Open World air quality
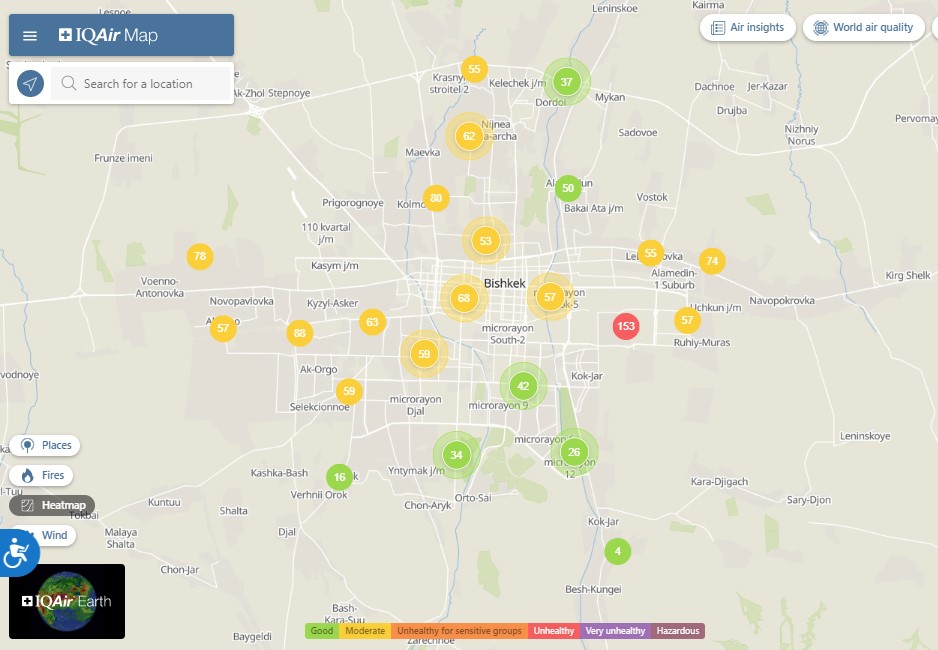The image size is (938, 650). click(x=863, y=27)
